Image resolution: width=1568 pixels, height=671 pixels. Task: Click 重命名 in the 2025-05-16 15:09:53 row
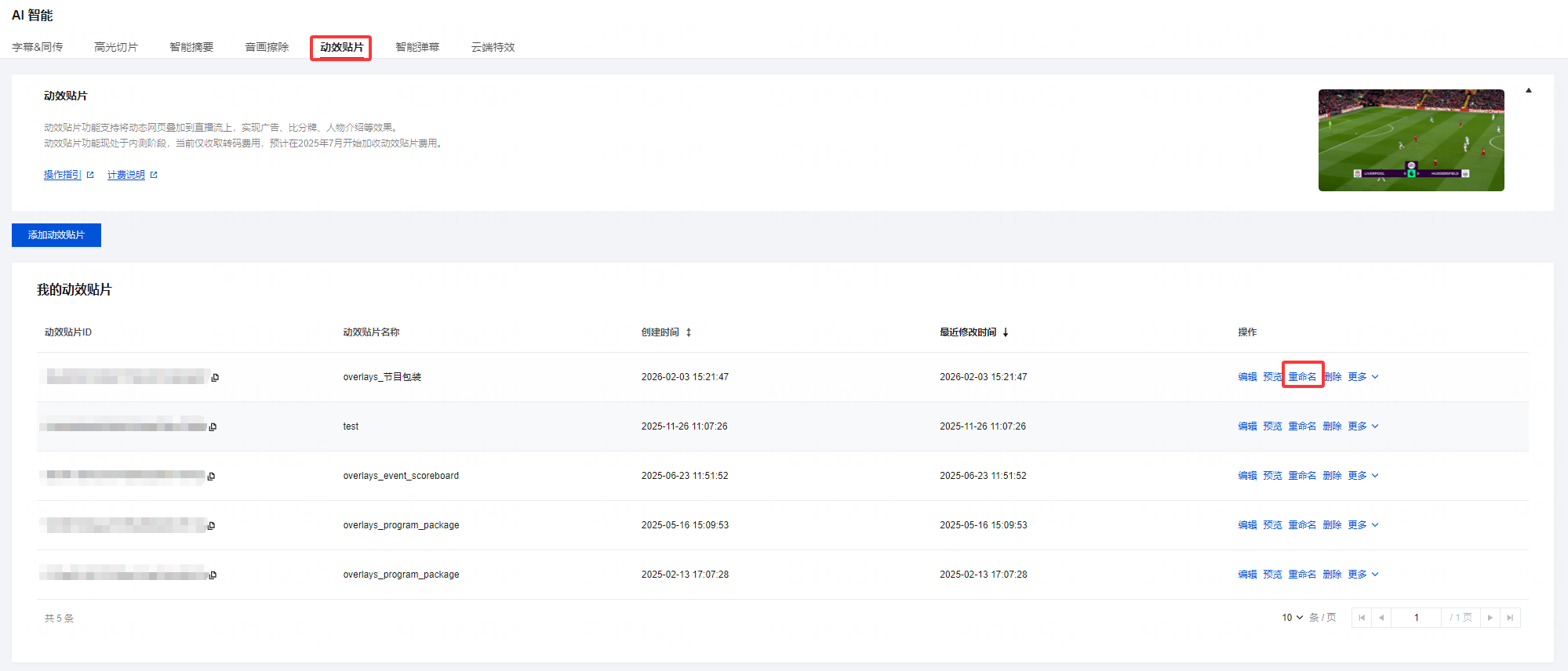click(x=1302, y=525)
